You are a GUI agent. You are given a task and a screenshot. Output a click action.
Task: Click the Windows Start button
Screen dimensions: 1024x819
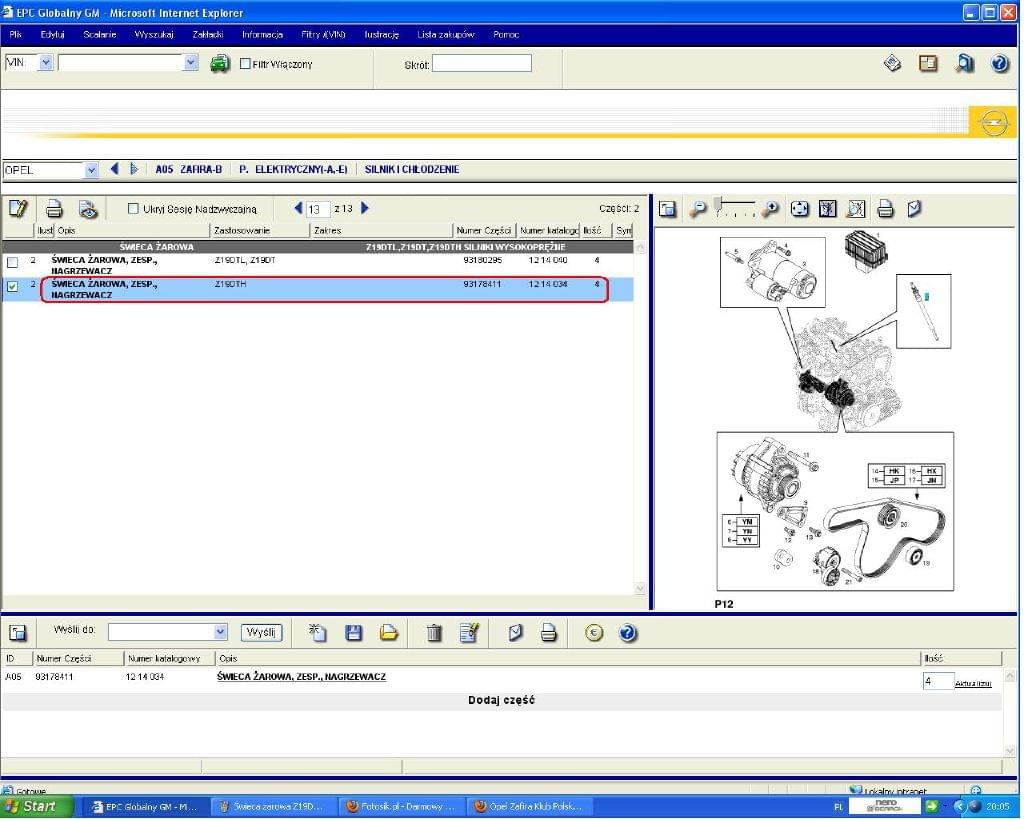pos(37,807)
